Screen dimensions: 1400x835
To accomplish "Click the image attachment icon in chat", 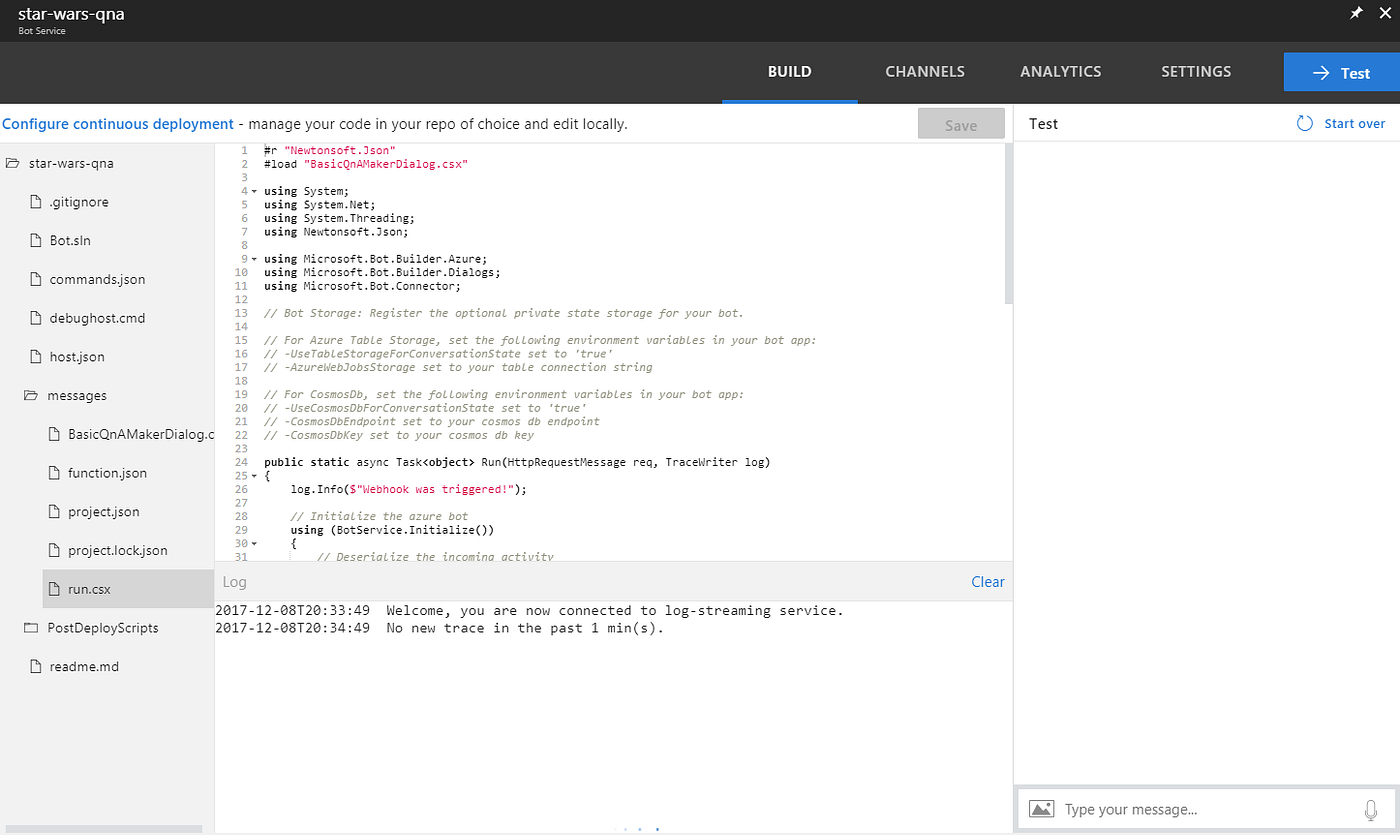I will tap(1041, 809).
